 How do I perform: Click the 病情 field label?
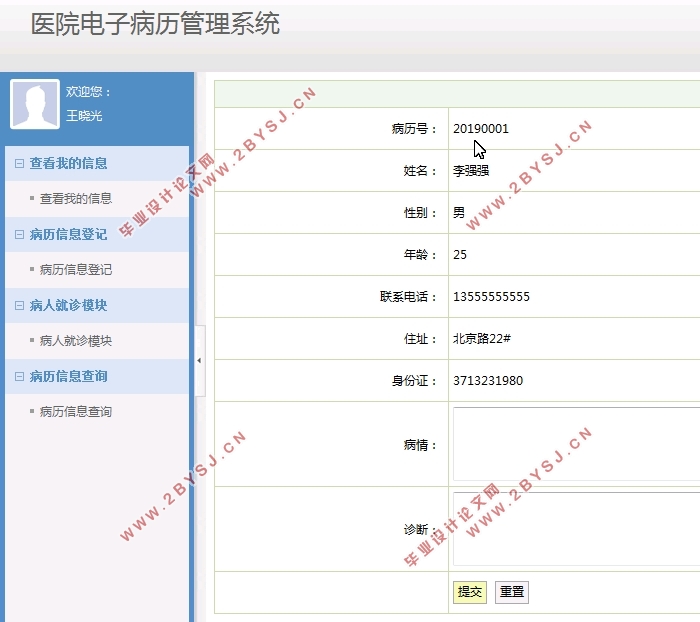tap(420, 445)
